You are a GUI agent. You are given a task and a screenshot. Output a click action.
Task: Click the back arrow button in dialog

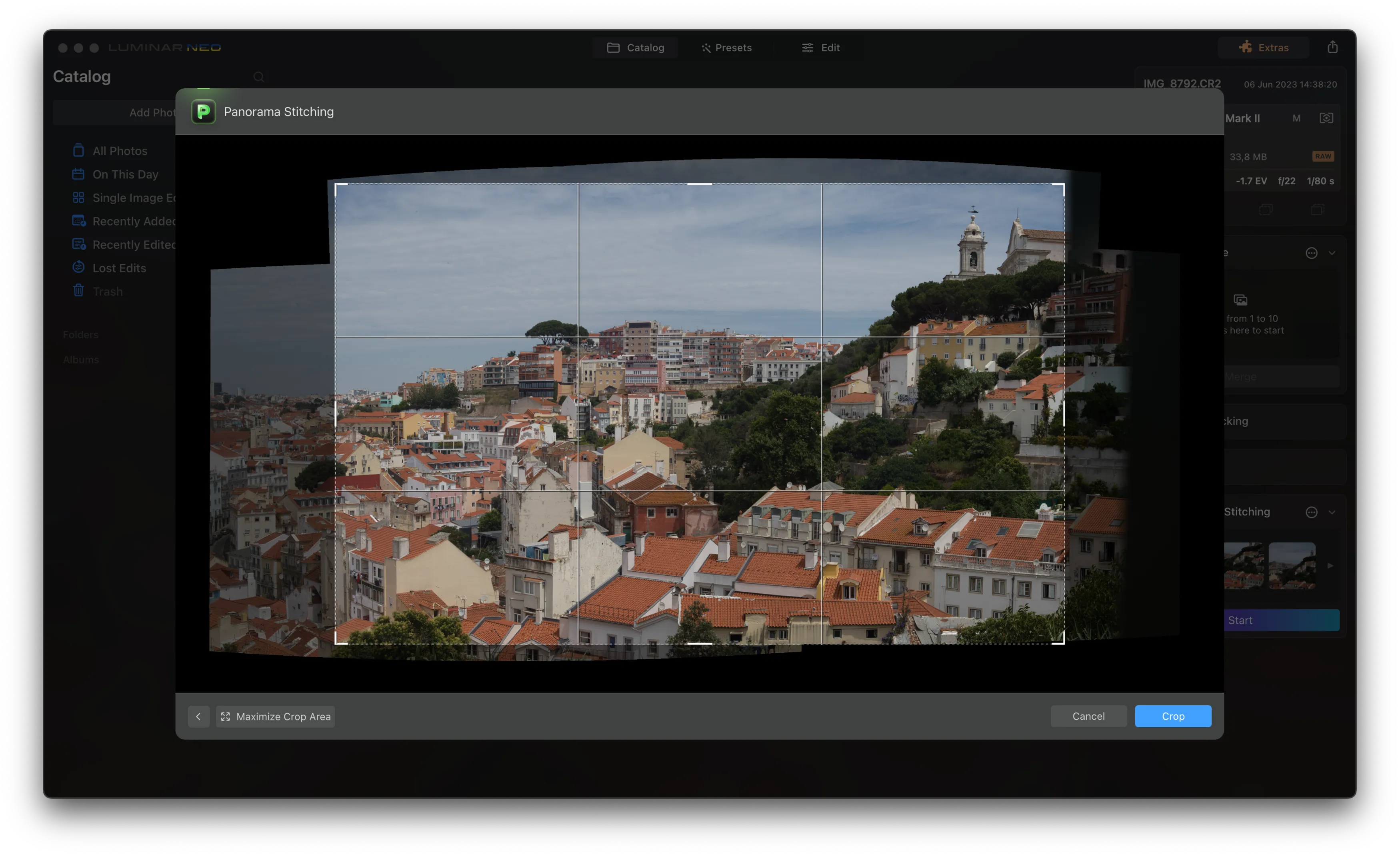198,716
